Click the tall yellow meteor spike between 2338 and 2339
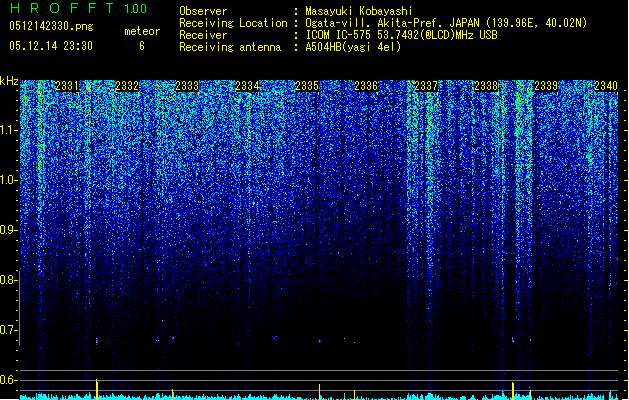Viewport: 629px width, 400px height. (x=513, y=391)
